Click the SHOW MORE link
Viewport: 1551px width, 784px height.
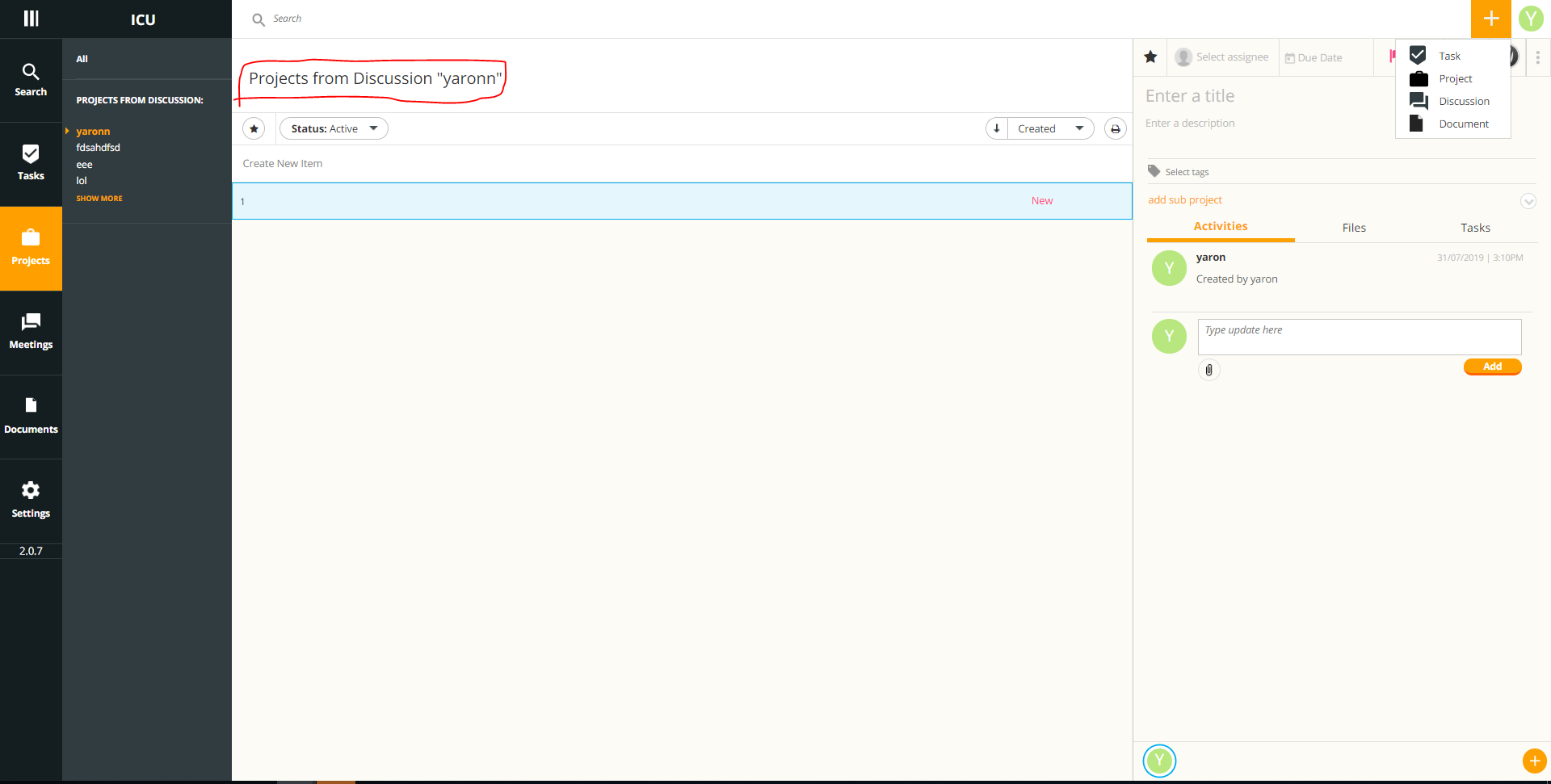pyautogui.click(x=99, y=199)
